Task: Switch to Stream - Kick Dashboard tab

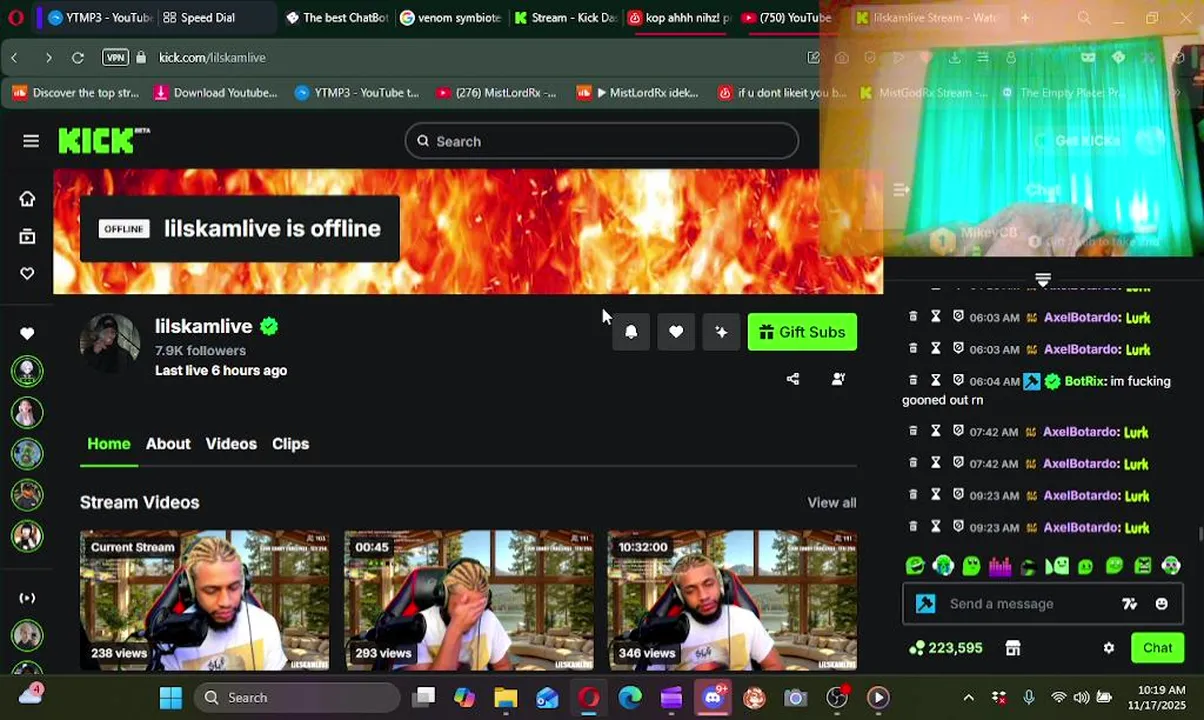Action: coord(566,17)
